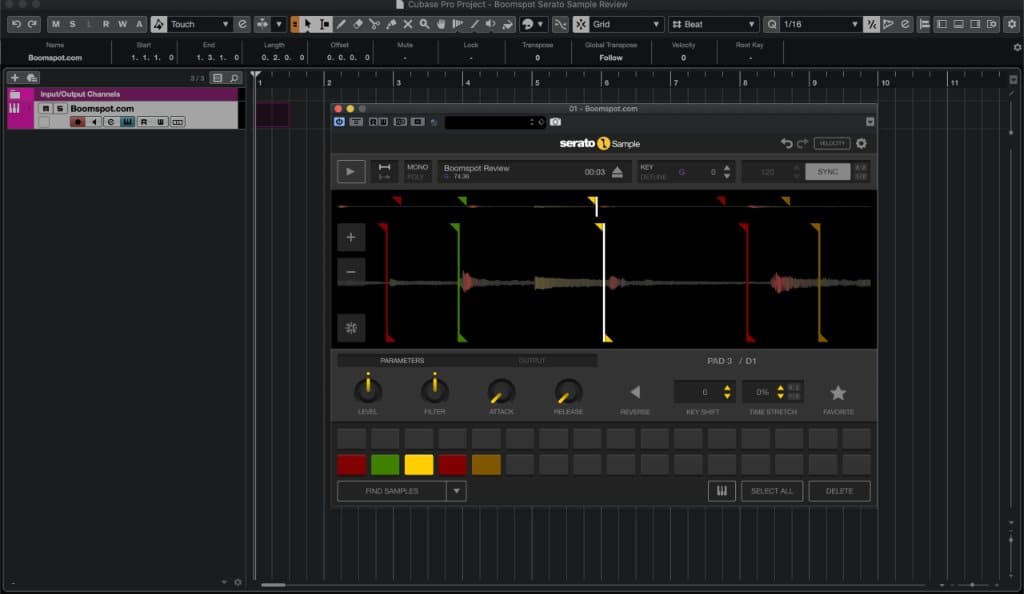Take plugin snapshot with camera icon
The width and height of the screenshot is (1024, 594).
[555, 122]
